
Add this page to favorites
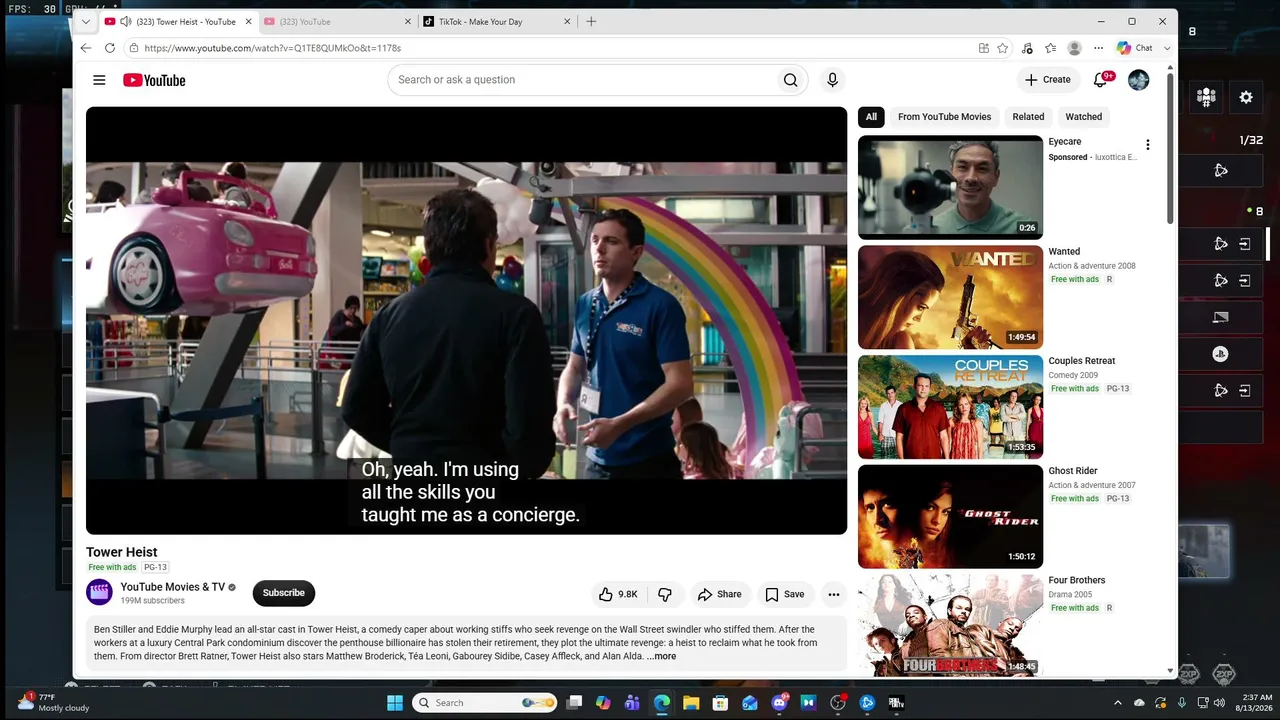pos(1003,48)
